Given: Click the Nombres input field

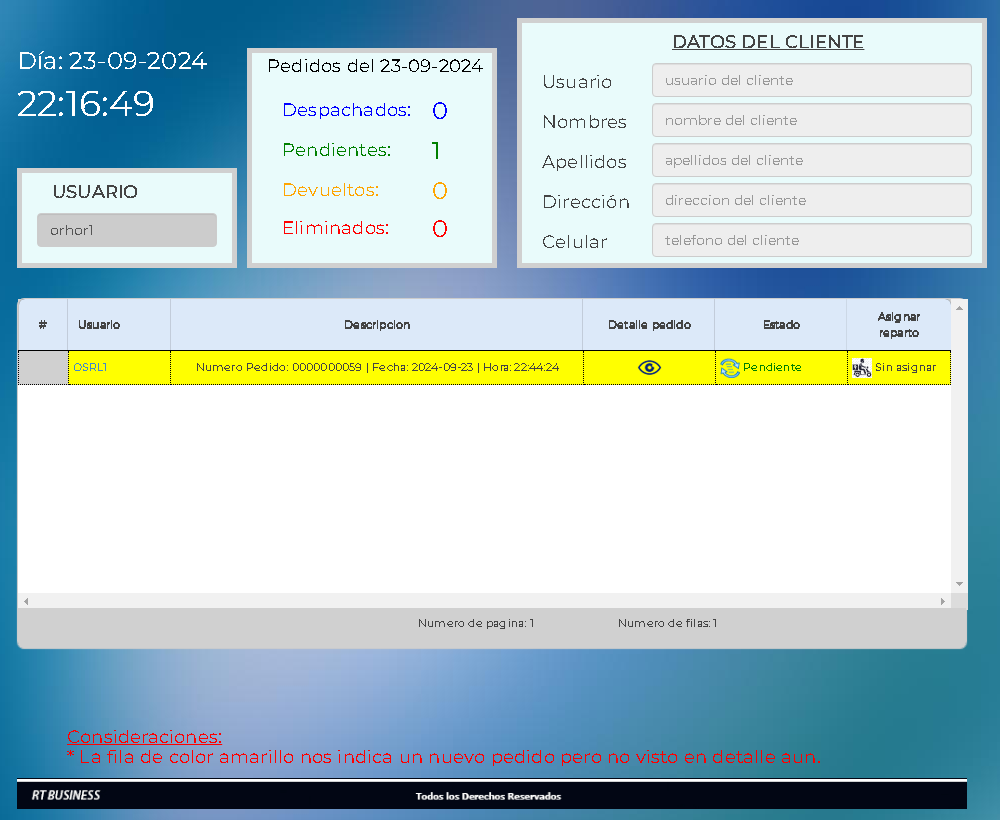Looking at the screenshot, I should click(x=811, y=120).
